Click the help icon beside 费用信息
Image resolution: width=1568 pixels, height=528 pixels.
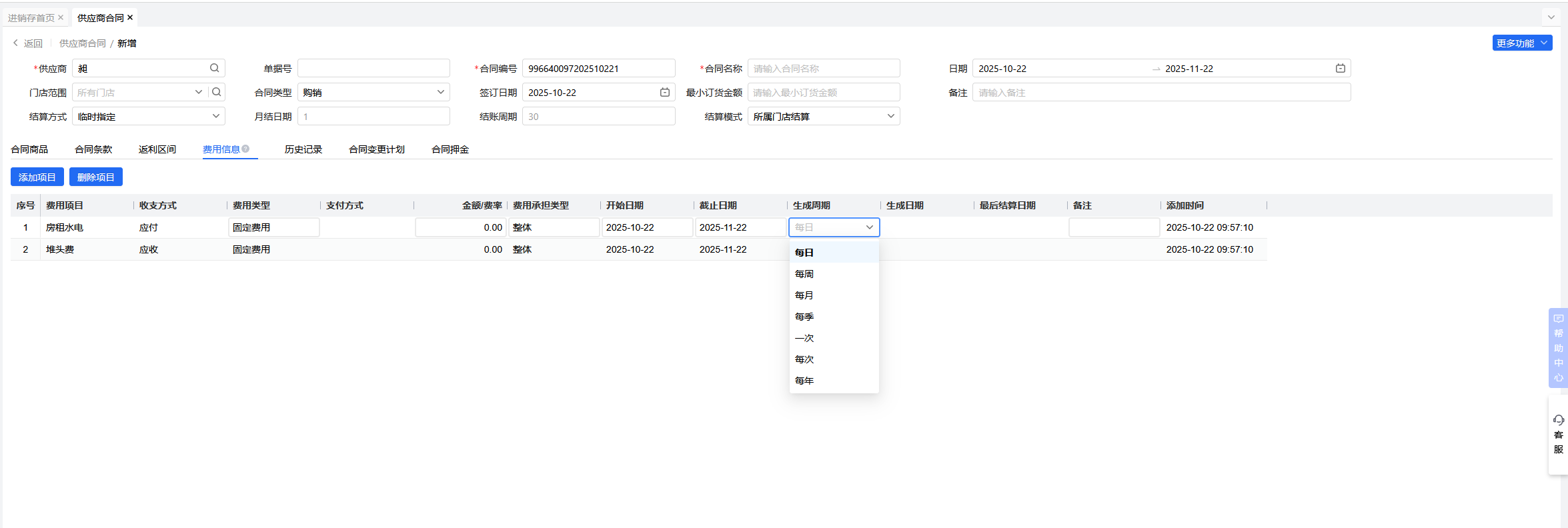[246, 149]
